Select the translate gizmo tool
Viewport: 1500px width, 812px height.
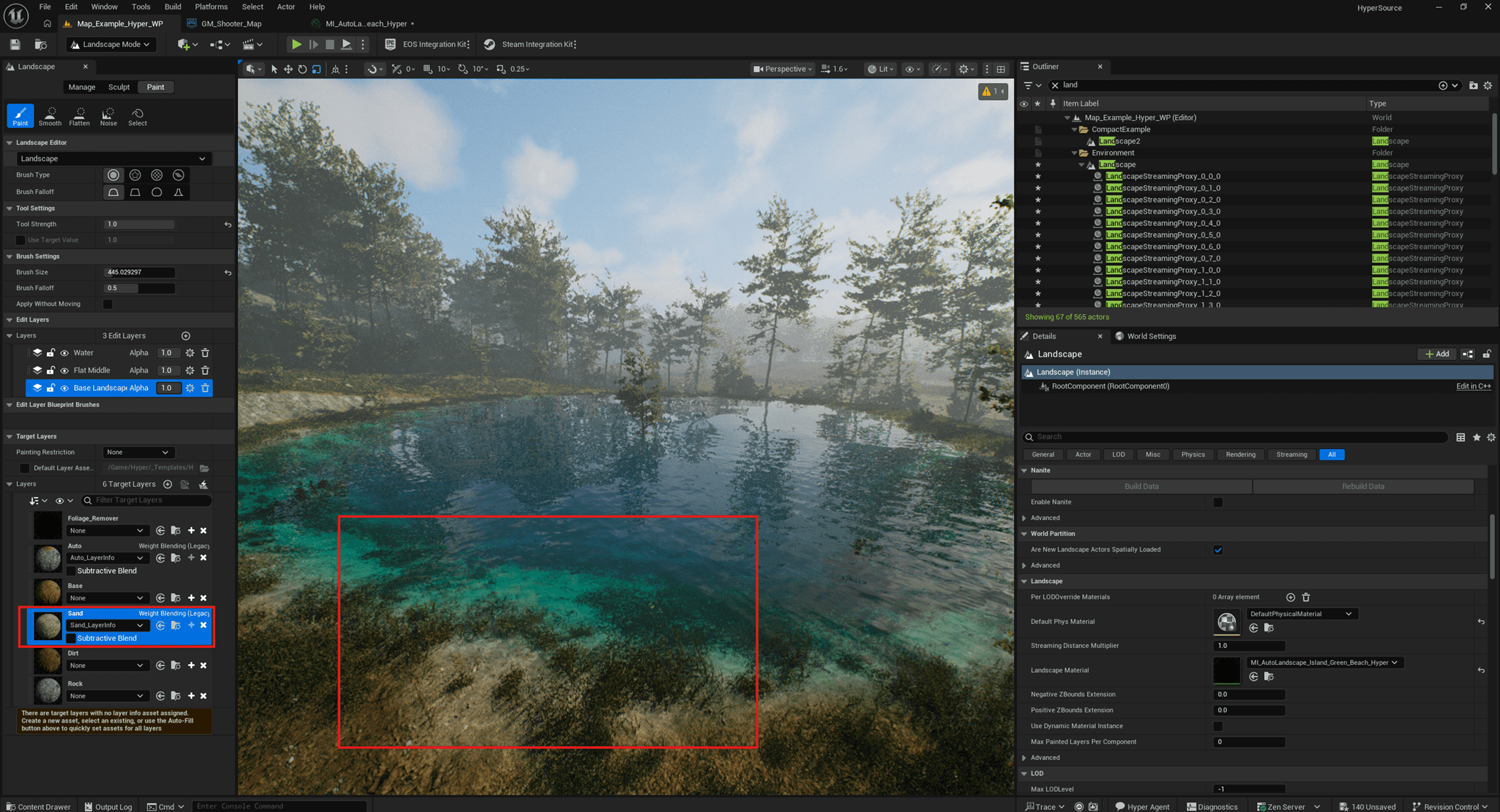288,69
